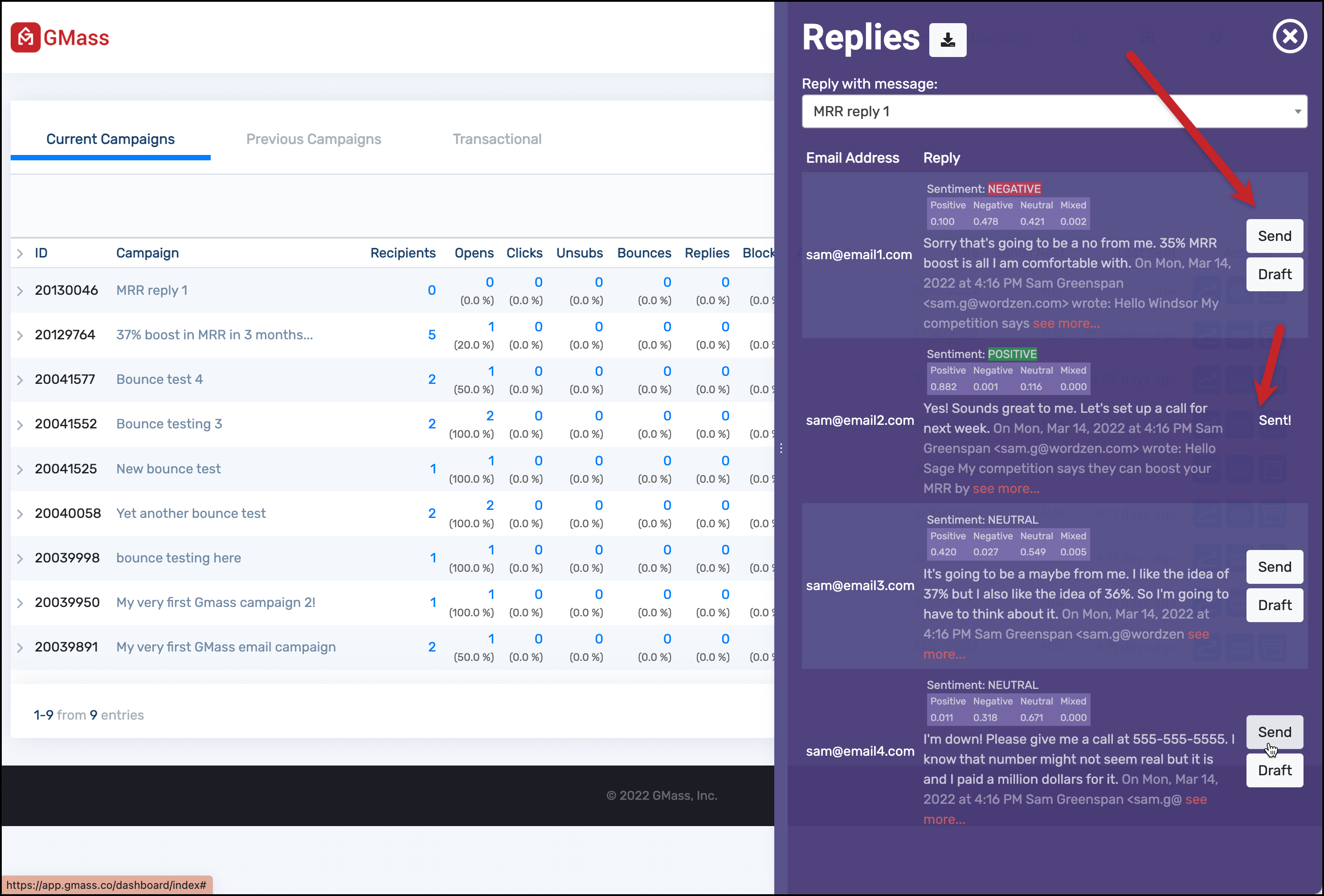Expand campaign row 20041525
The width and height of the screenshot is (1324, 896).
(x=20, y=469)
